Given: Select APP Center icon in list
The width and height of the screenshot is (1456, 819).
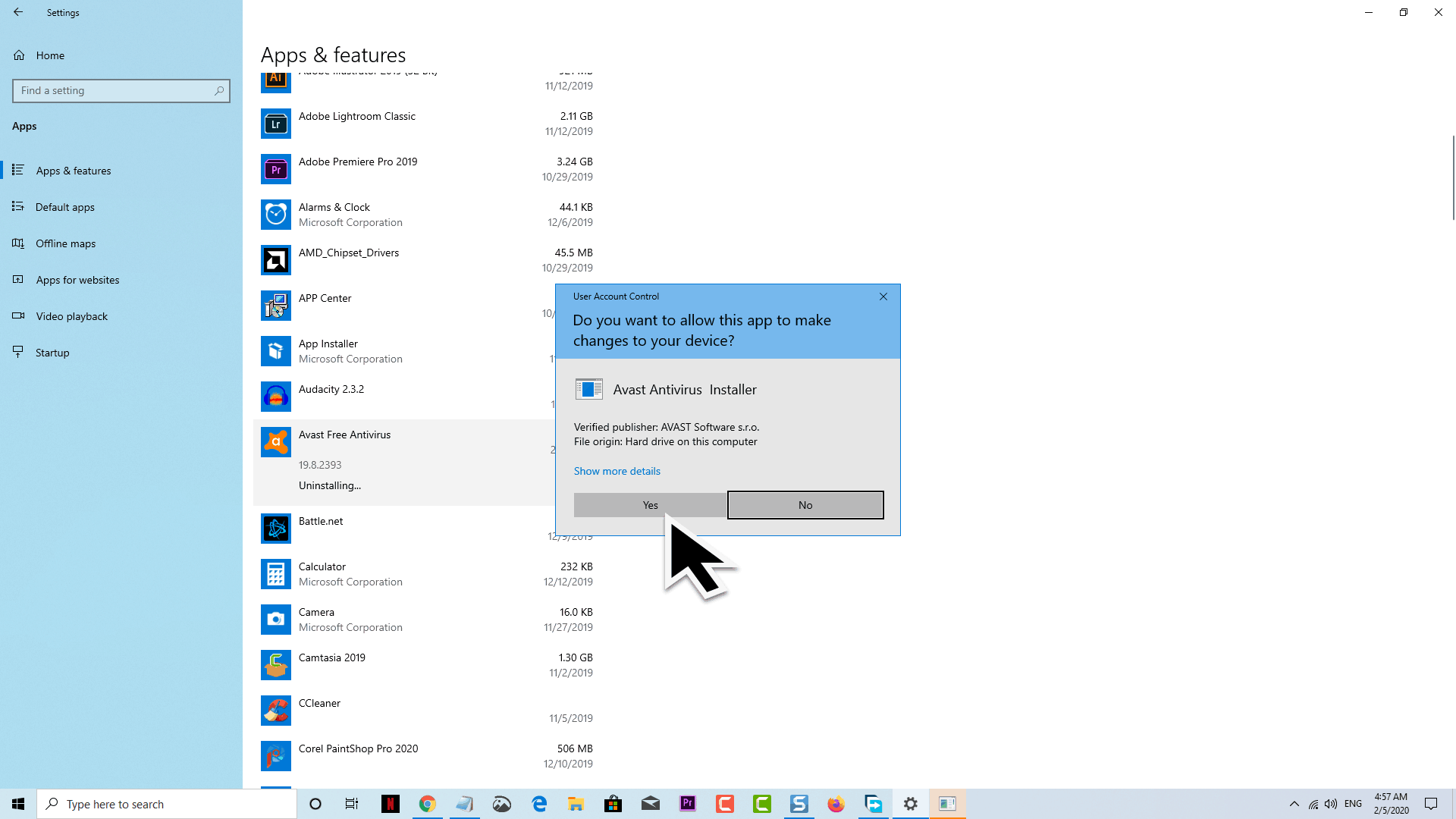Looking at the screenshot, I should pyautogui.click(x=276, y=306).
